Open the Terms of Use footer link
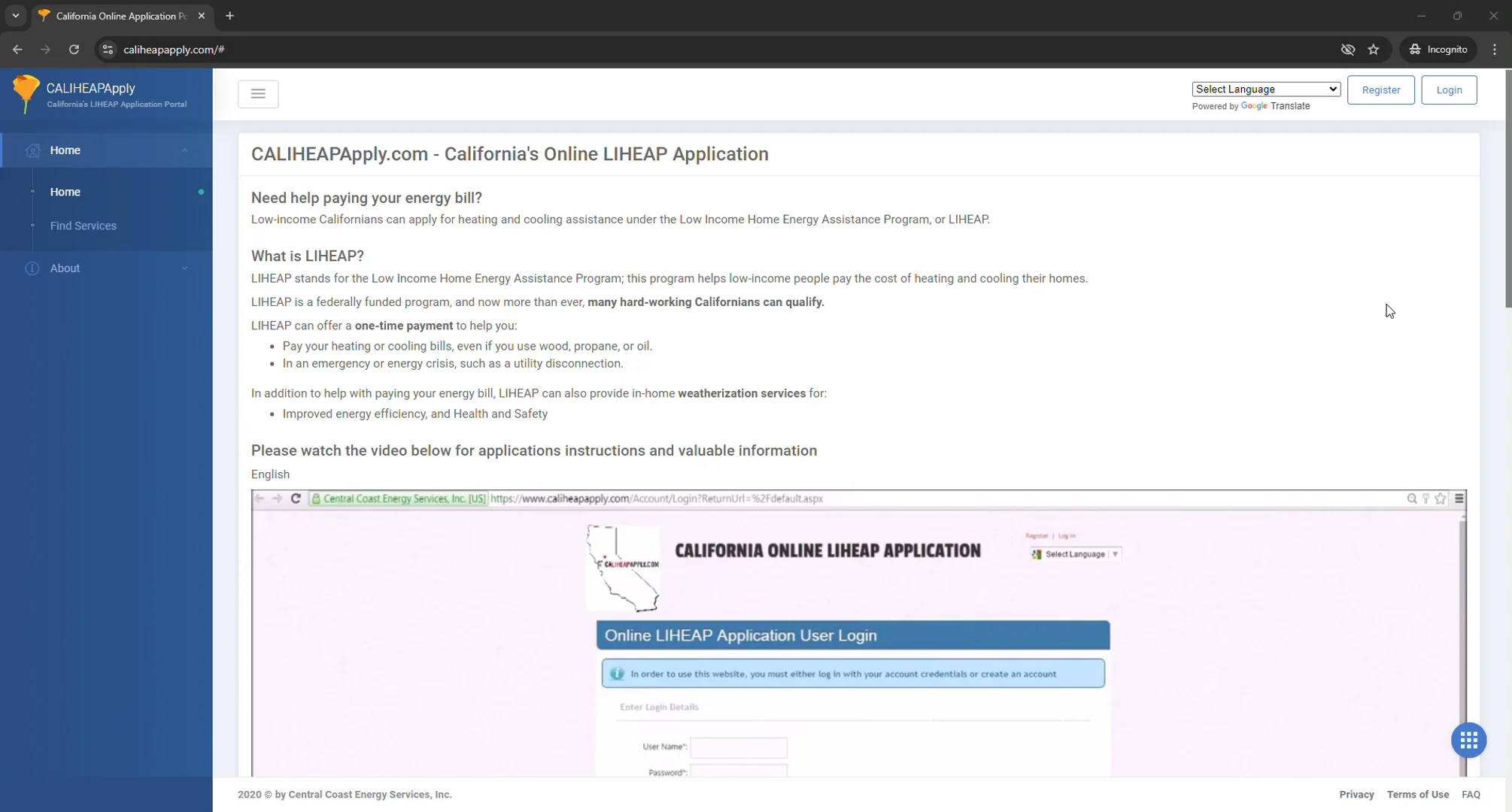Image resolution: width=1512 pixels, height=812 pixels. 1417,795
